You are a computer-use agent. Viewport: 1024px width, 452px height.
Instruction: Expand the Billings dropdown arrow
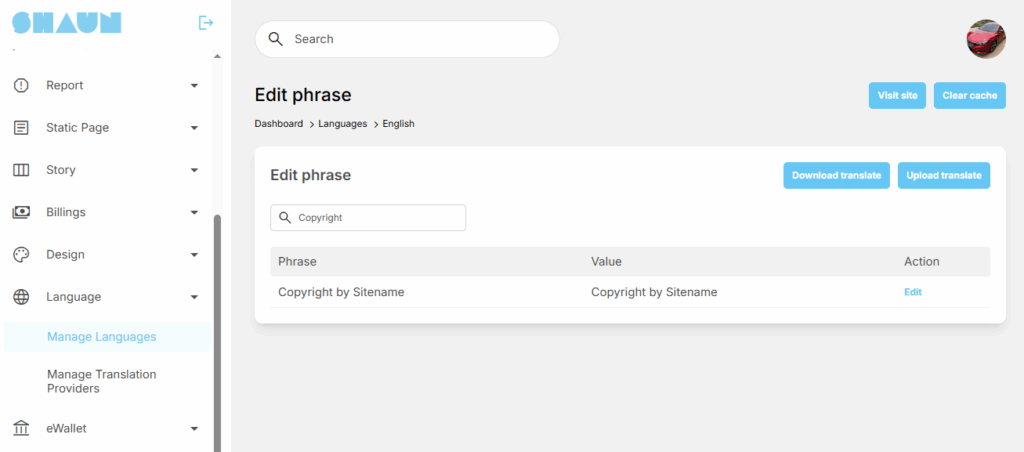tap(194, 213)
